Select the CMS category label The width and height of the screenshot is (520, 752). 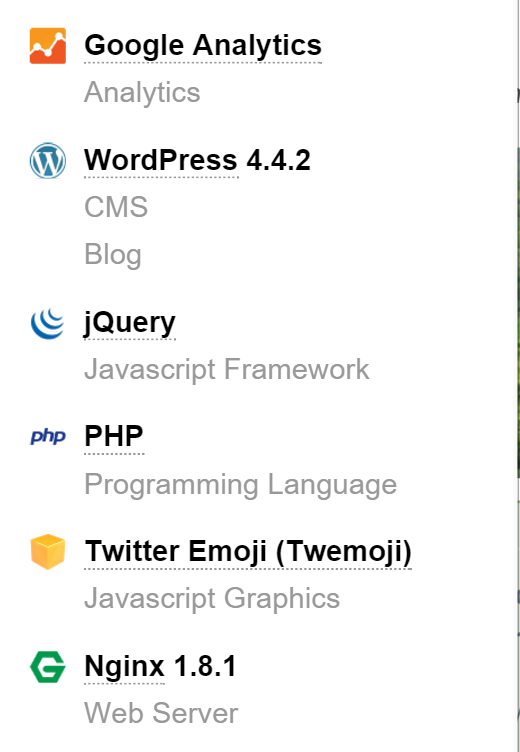point(116,207)
